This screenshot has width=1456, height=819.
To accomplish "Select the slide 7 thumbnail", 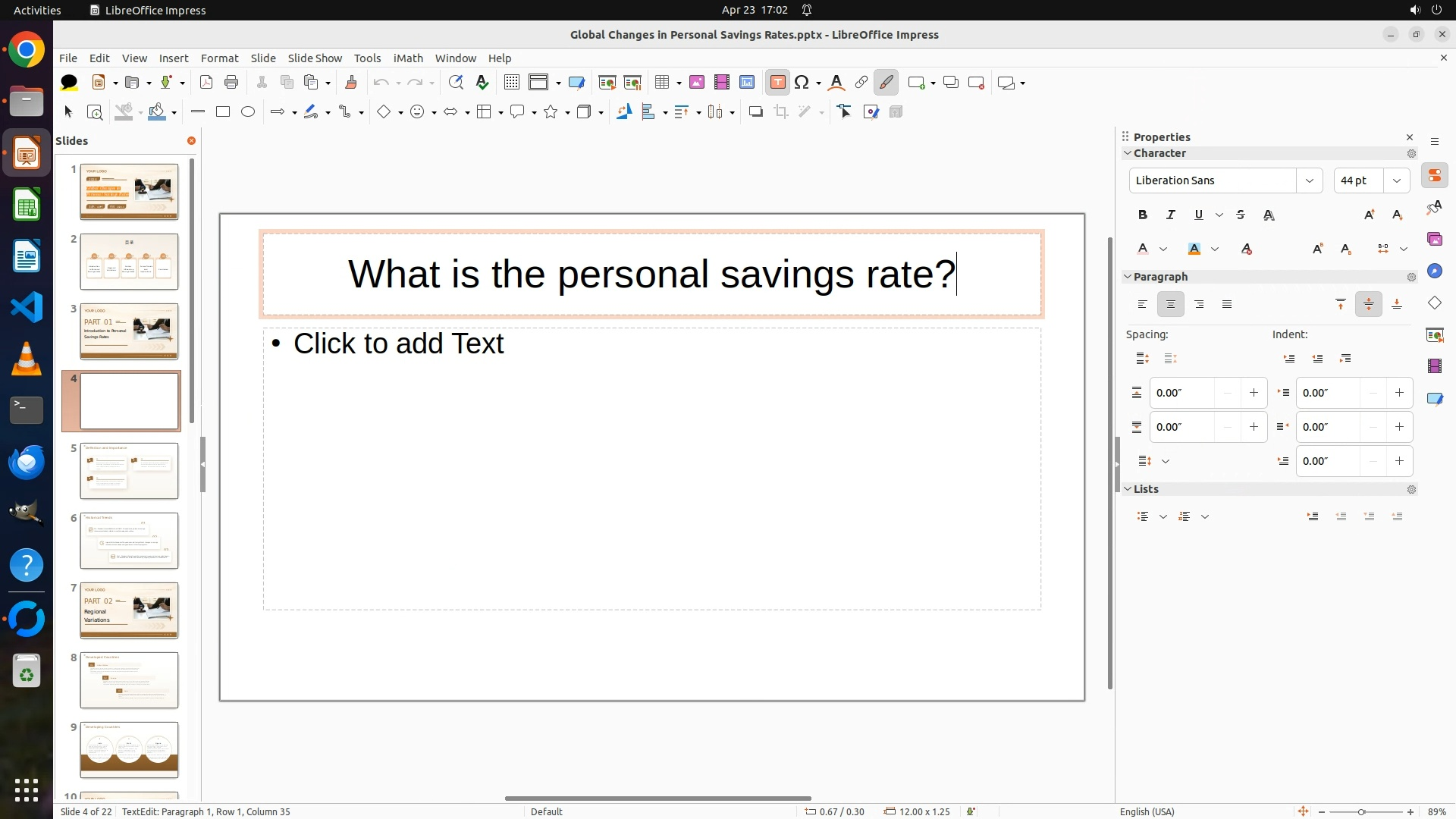I will [129, 610].
